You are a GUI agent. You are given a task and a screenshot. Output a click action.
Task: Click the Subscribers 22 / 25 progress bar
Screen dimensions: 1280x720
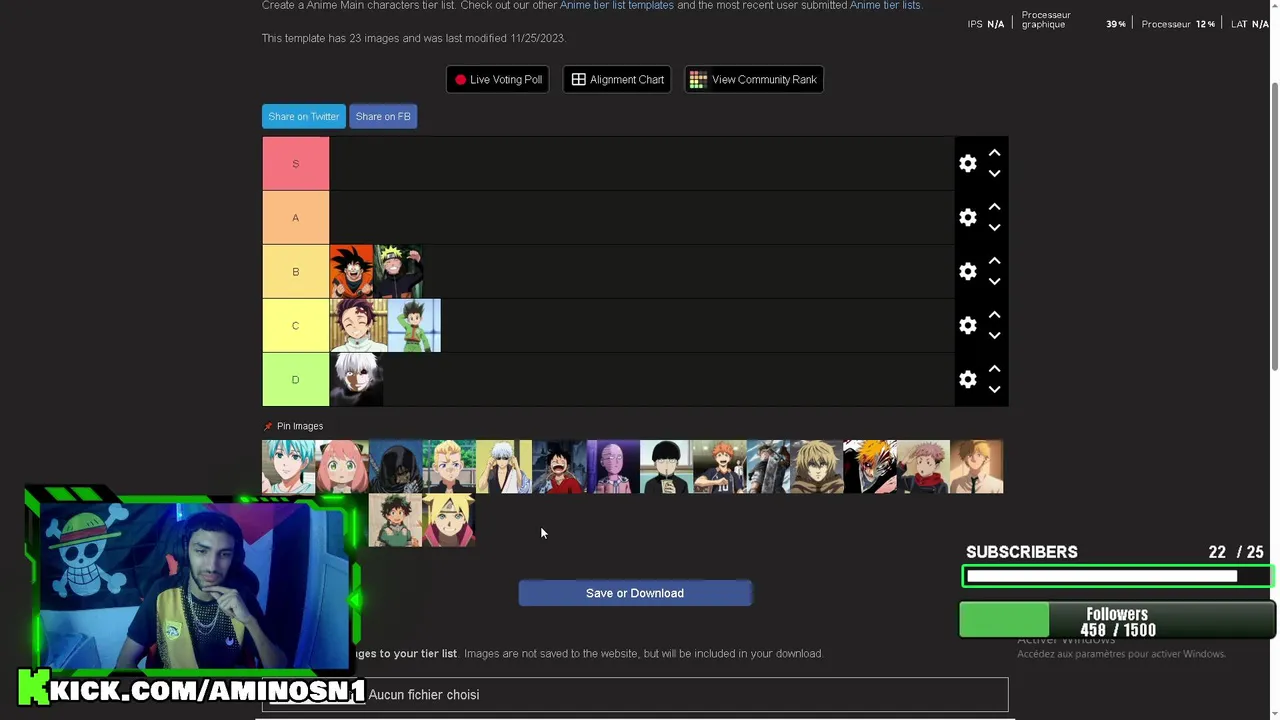pos(1116,576)
